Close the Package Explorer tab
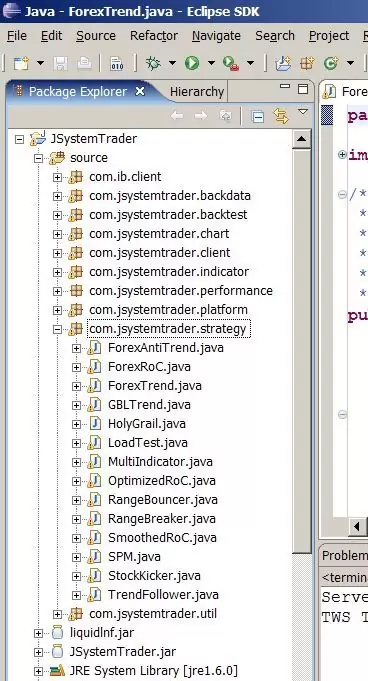This screenshot has width=368, height=681. 139,91
